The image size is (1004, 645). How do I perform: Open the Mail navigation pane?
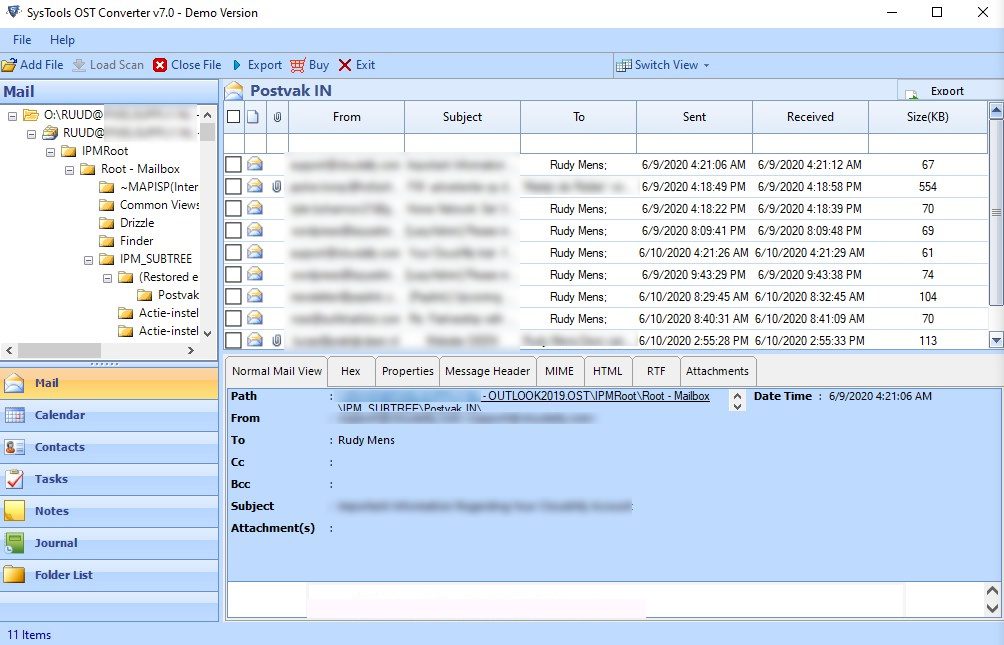(x=109, y=383)
